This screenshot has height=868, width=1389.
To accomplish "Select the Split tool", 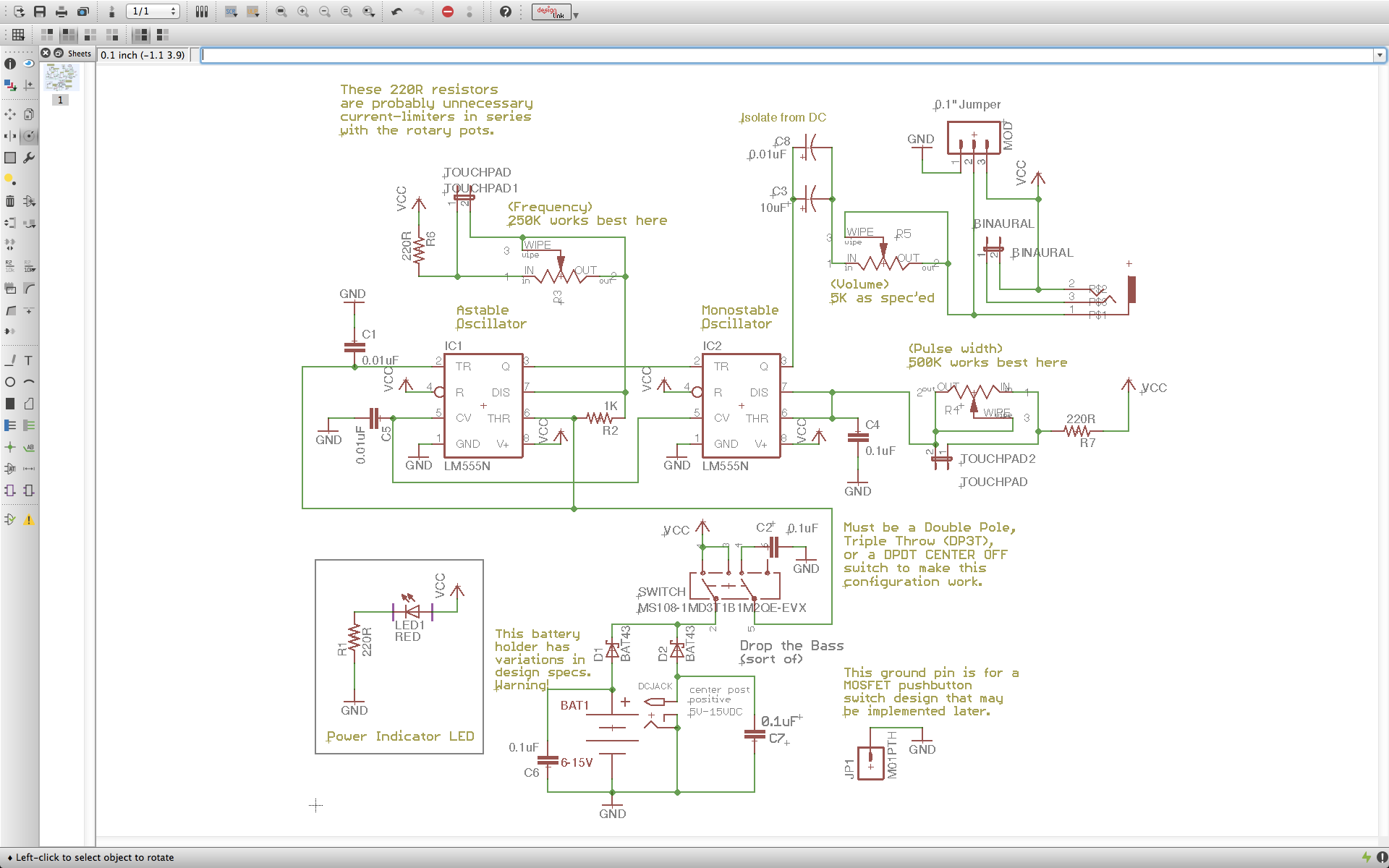I will [x=10, y=310].
